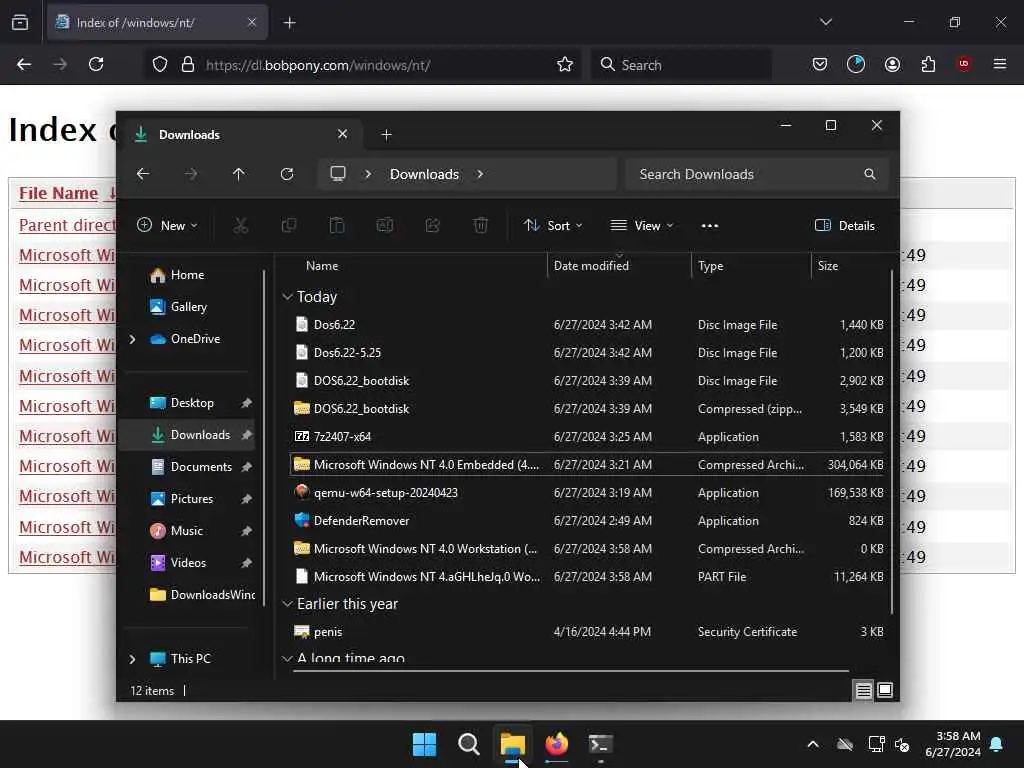The width and height of the screenshot is (1024, 768).
Task: Go back in File Explorer
Action: coord(143,174)
